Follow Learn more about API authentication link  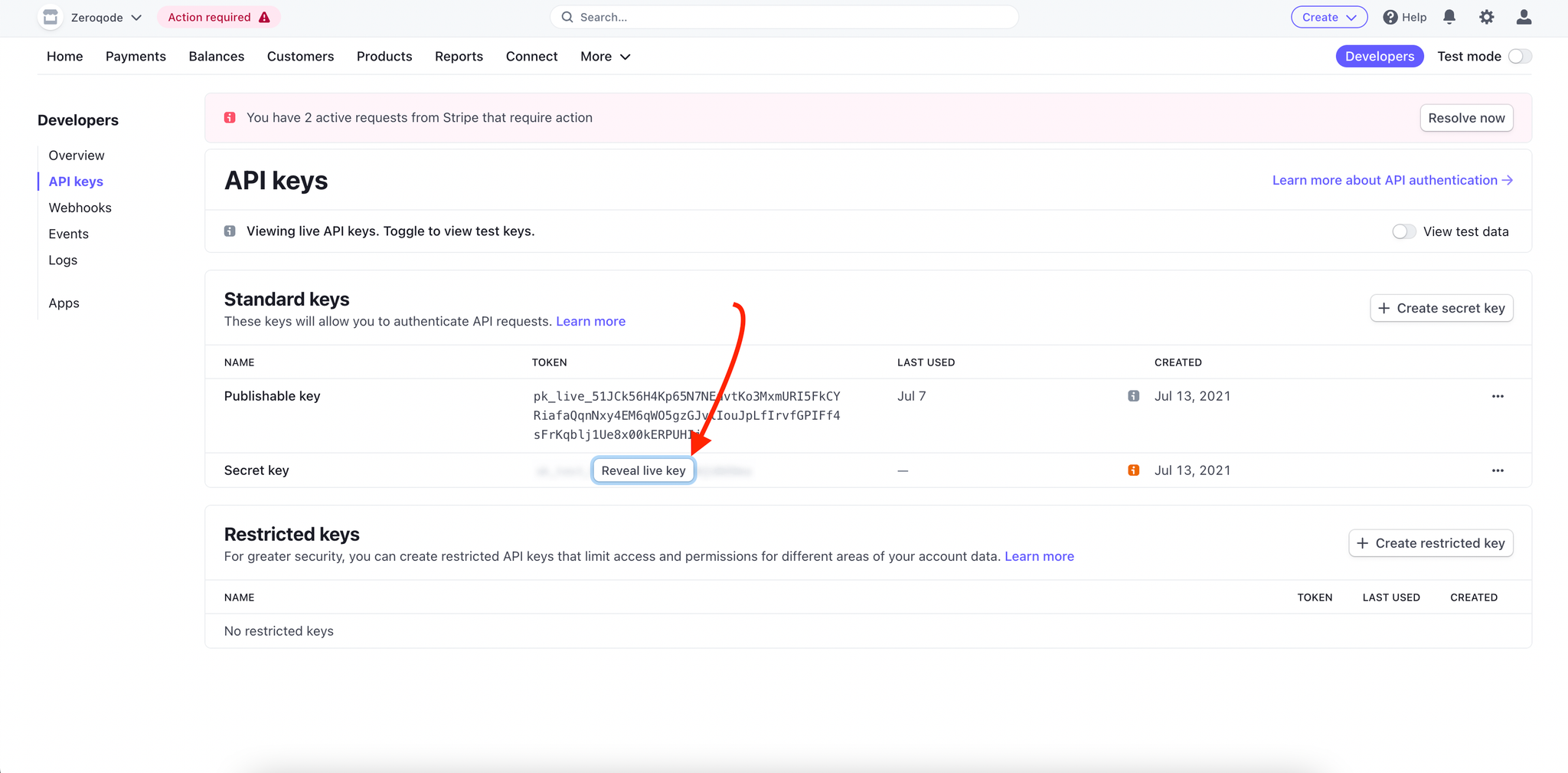click(1393, 180)
